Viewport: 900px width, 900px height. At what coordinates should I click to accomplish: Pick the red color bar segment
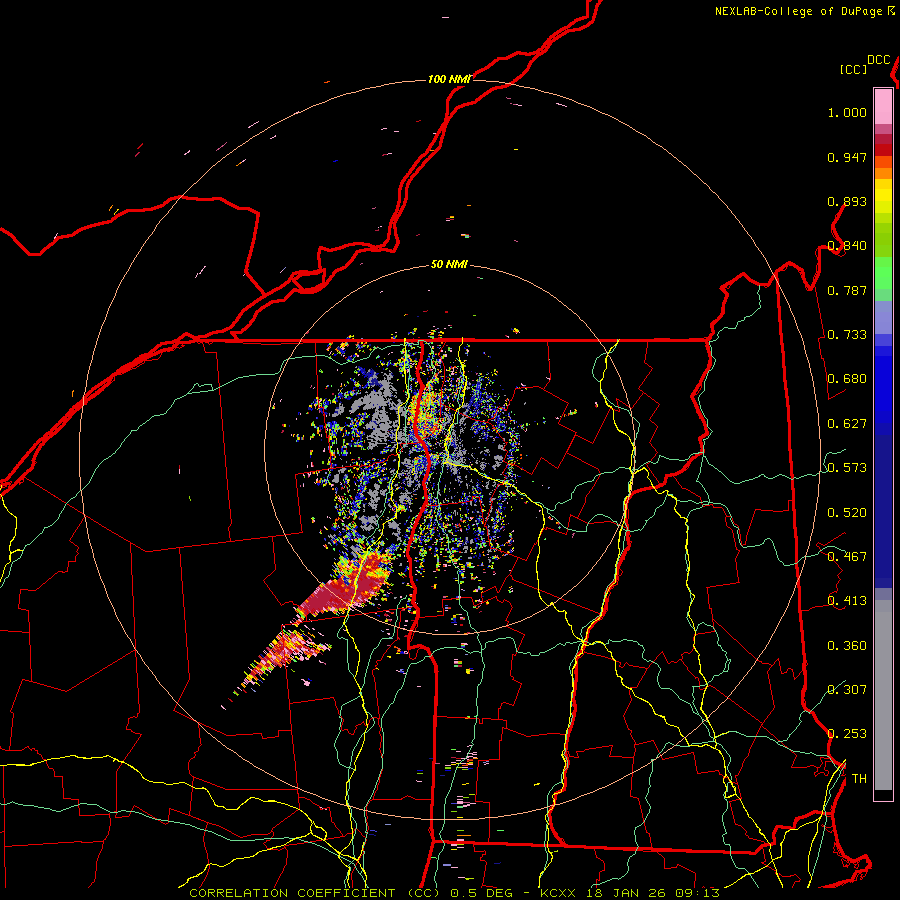tap(883, 150)
